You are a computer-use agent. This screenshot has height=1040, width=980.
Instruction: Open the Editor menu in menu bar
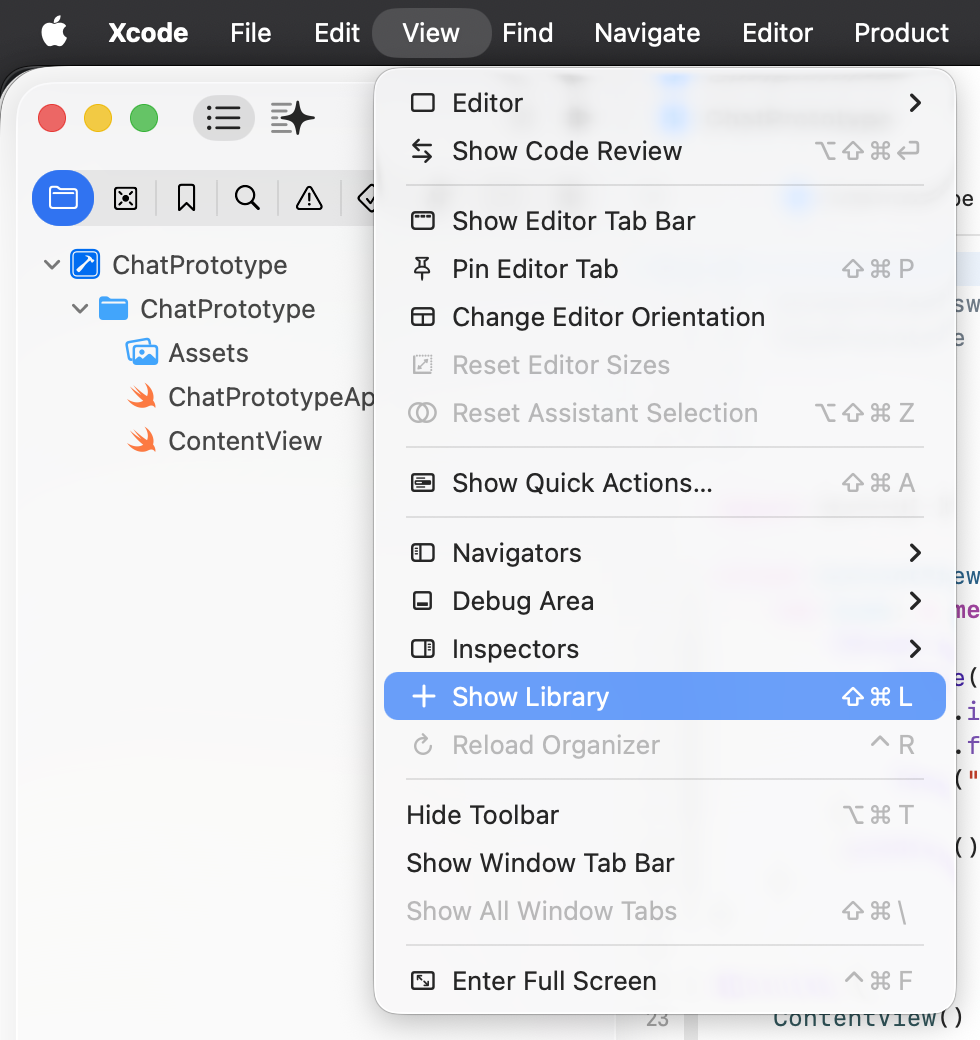point(777,32)
